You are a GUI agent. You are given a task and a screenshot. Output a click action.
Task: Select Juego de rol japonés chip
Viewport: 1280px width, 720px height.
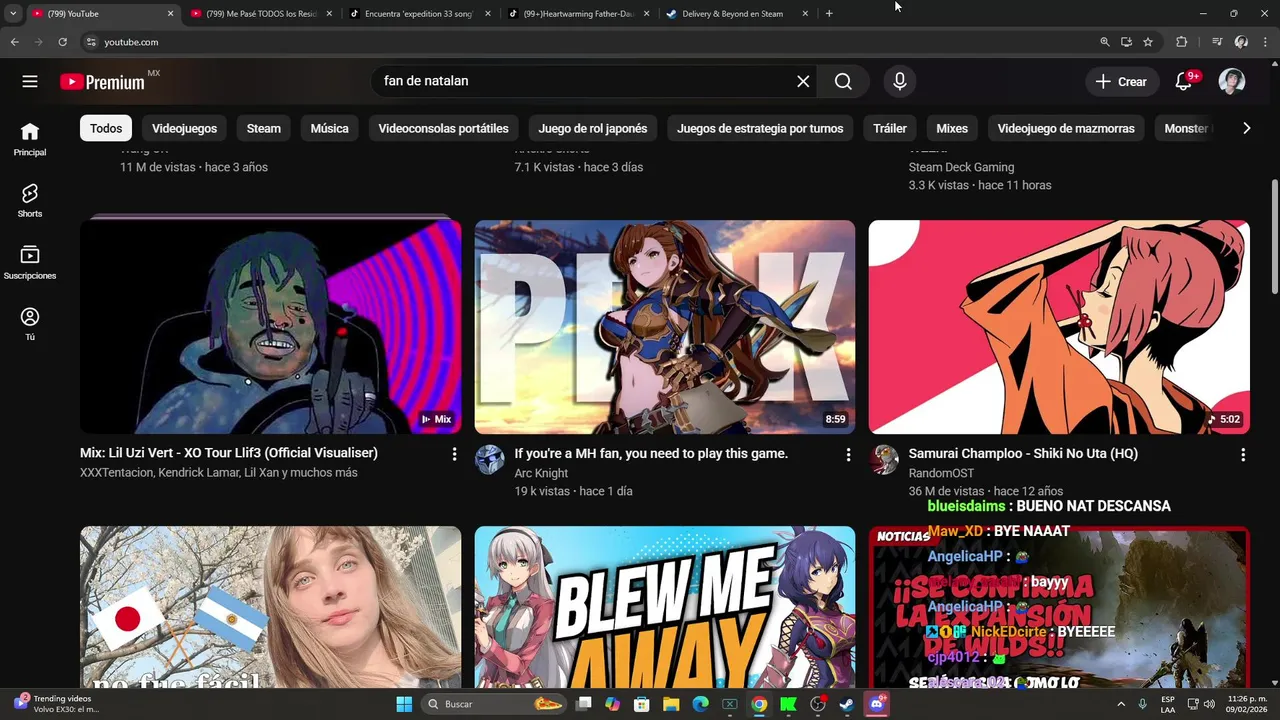coord(593,128)
